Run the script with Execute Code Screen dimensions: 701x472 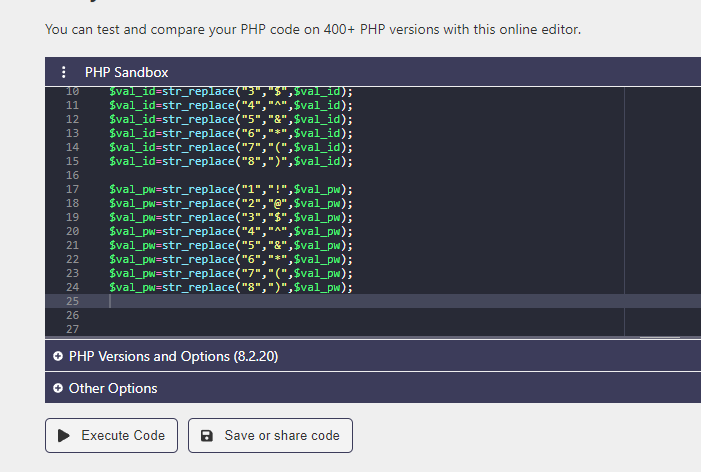111,435
